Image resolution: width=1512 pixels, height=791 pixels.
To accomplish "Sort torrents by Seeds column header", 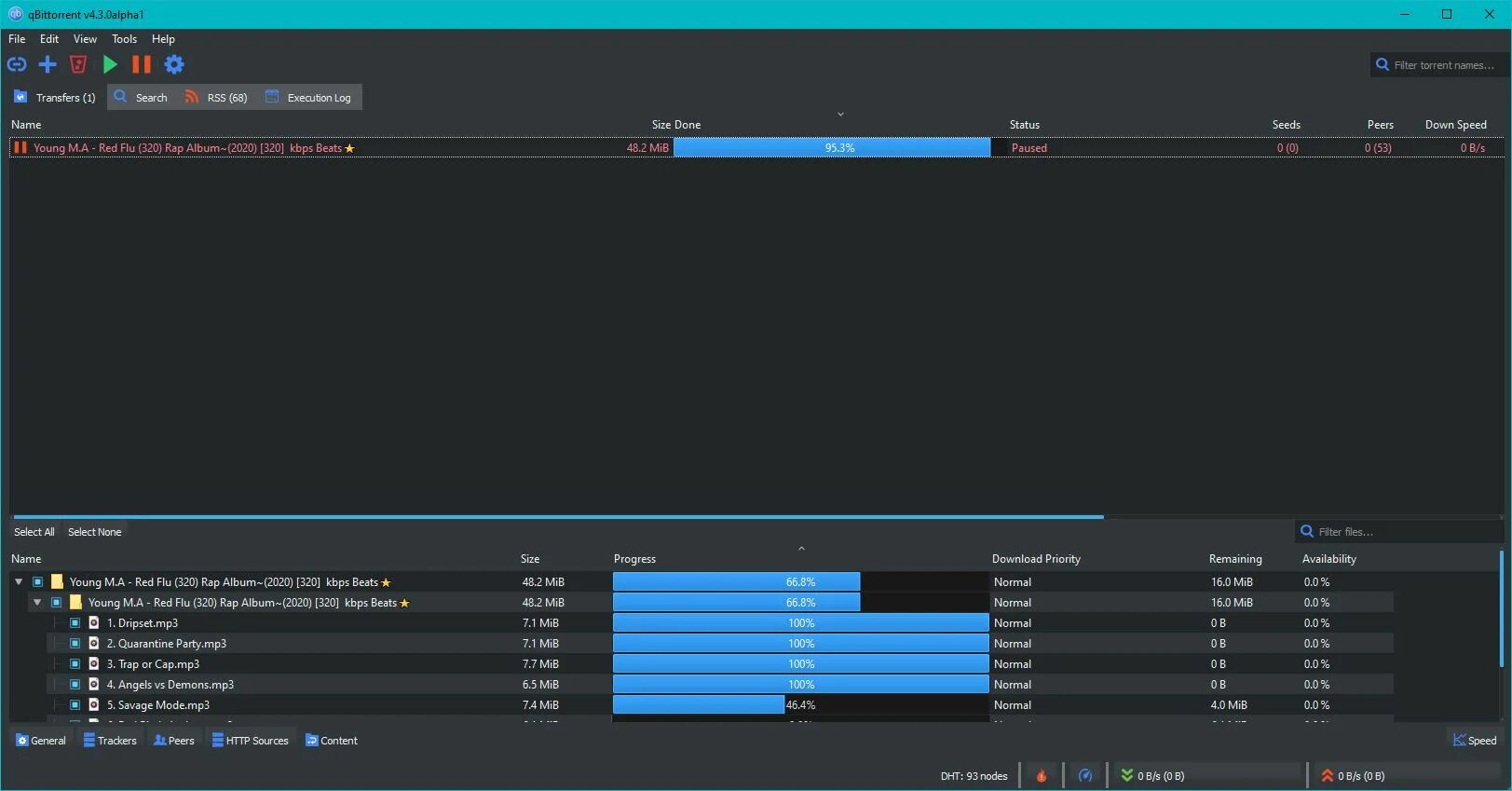I will pos(1286,125).
